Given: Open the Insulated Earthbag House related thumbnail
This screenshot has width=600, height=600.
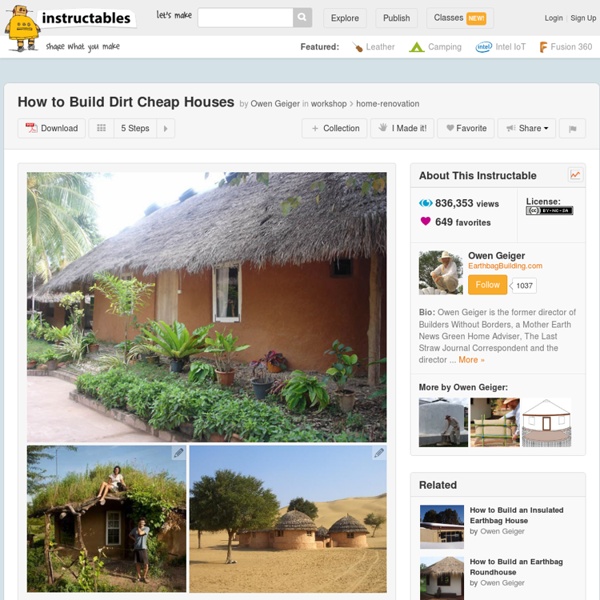Looking at the screenshot, I should pos(442,527).
